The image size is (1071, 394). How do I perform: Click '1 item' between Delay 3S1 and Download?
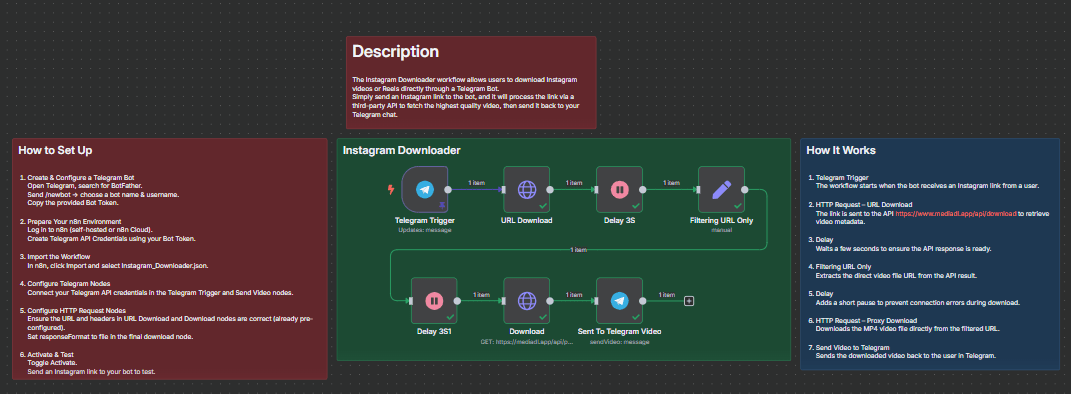pyautogui.click(x=482, y=294)
